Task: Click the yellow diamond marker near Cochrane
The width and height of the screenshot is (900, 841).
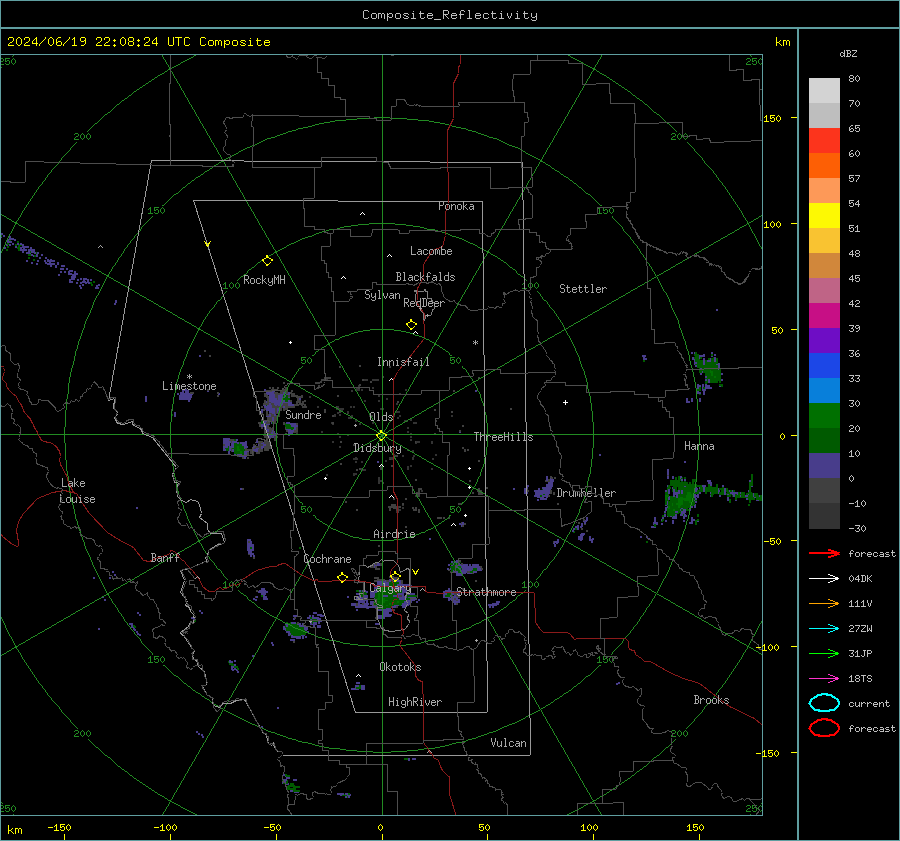Action: 343,578
